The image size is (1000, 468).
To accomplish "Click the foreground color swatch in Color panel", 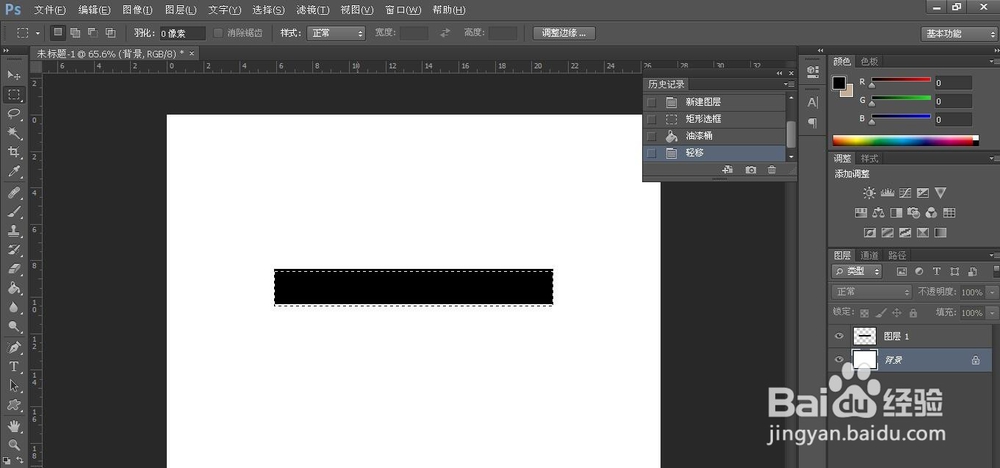I will tap(839, 83).
